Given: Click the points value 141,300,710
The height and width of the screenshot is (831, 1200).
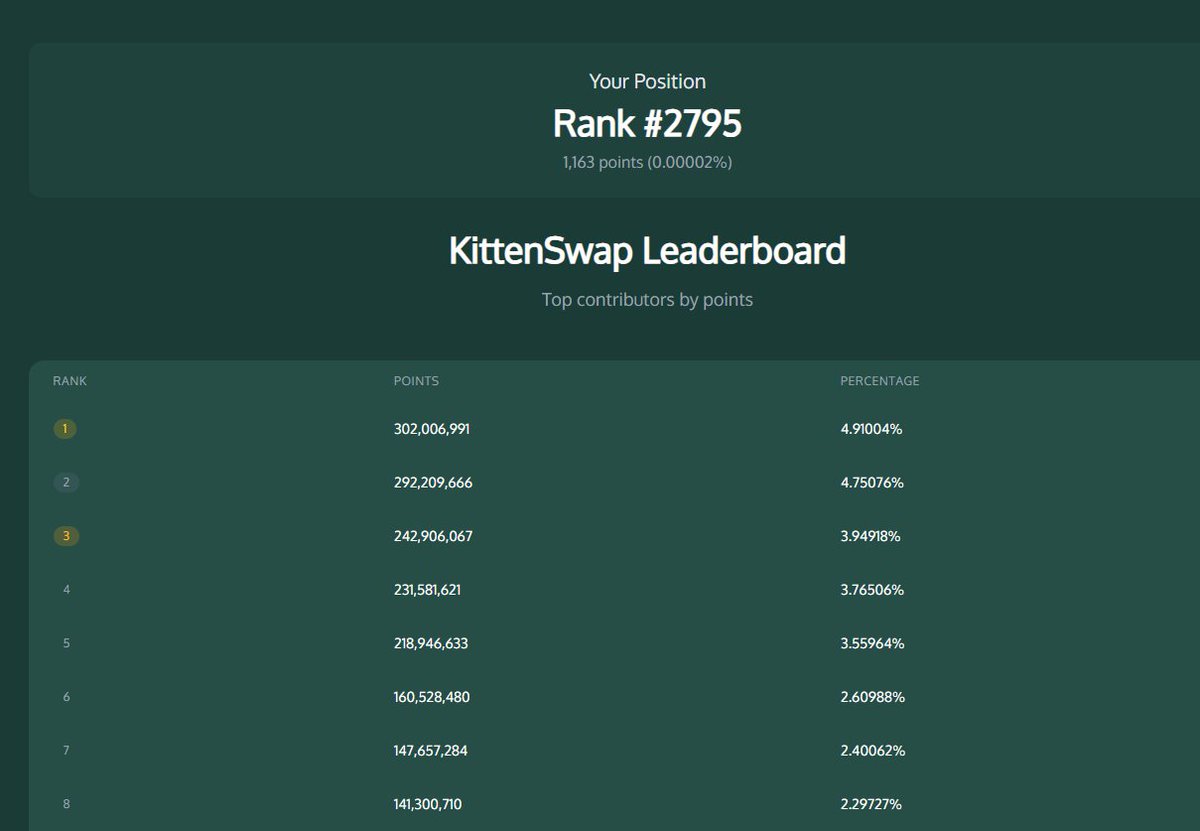Looking at the screenshot, I should (x=428, y=804).
